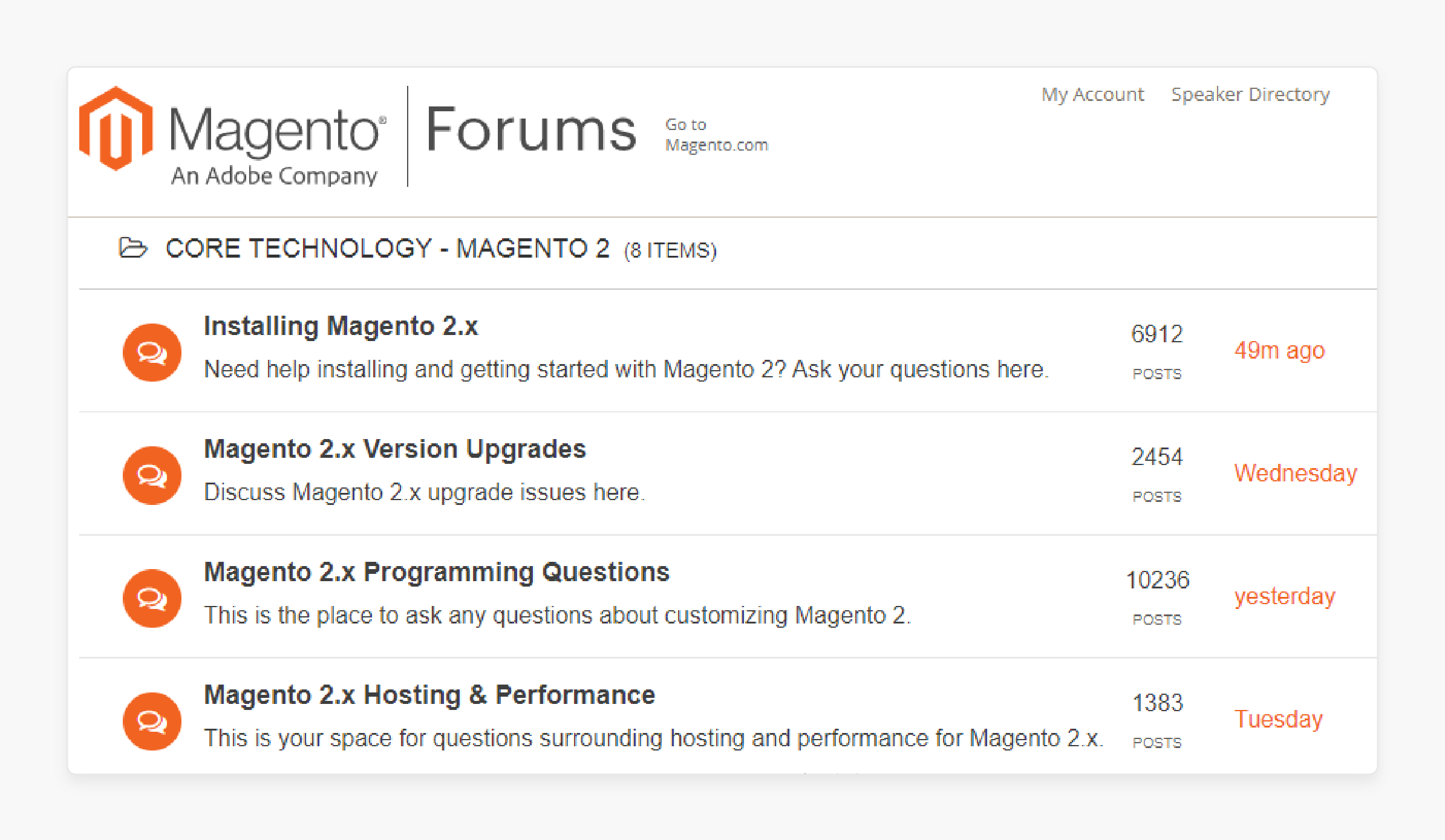Viewport: 1445px width, 840px height.
Task: Click description about hosting and performance questions
Action: pos(653,738)
